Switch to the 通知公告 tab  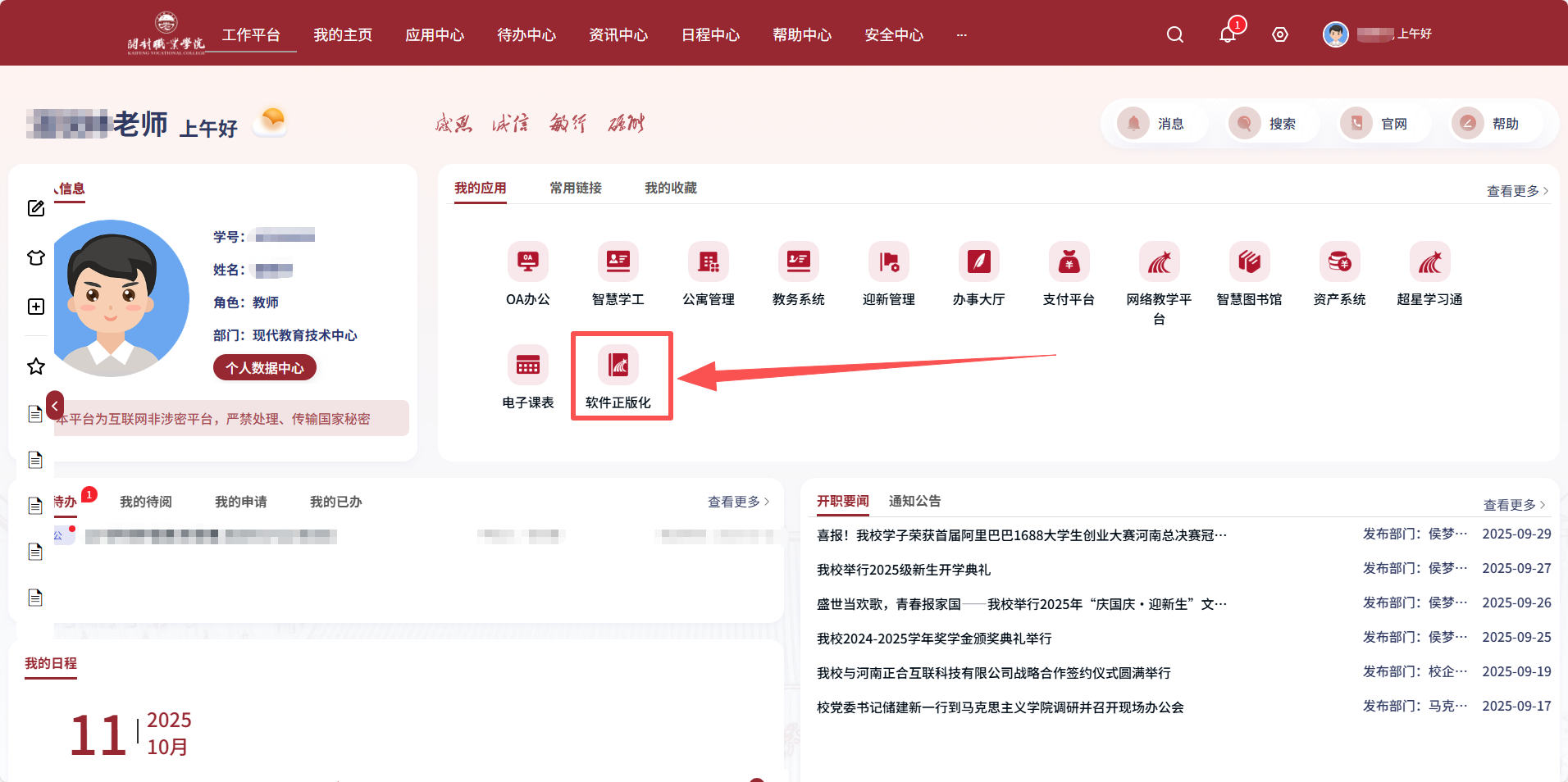pyautogui.click(x=914, y=501)
